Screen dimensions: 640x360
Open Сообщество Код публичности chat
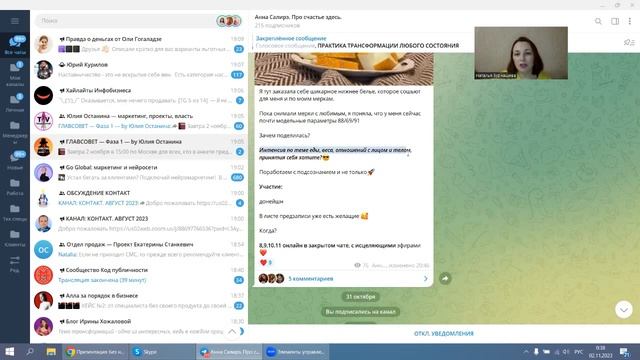coord(139,276)
